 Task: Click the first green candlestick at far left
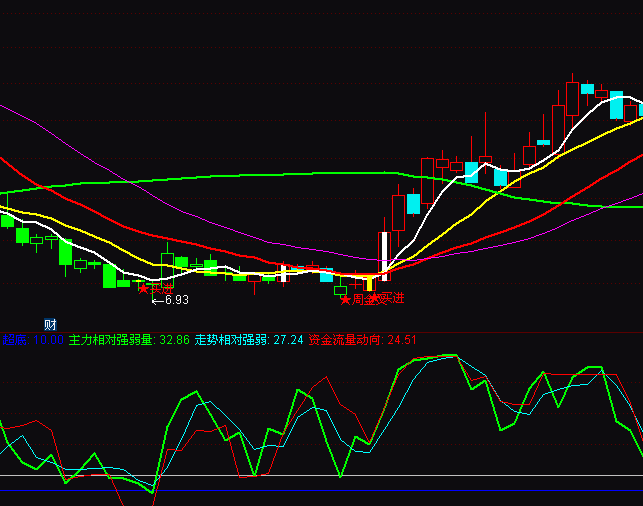tap(8, 219)
